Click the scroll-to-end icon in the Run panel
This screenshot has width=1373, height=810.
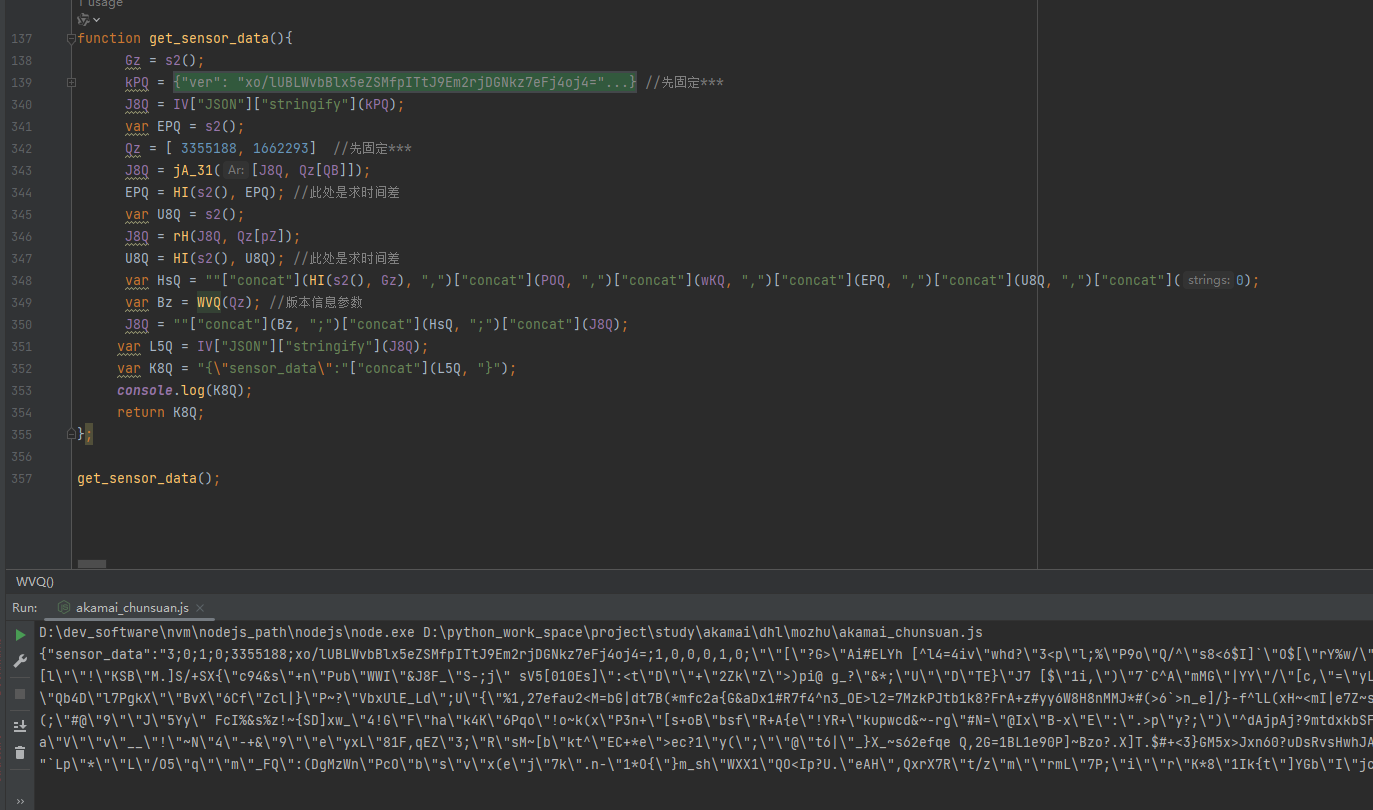coord(20,725)
